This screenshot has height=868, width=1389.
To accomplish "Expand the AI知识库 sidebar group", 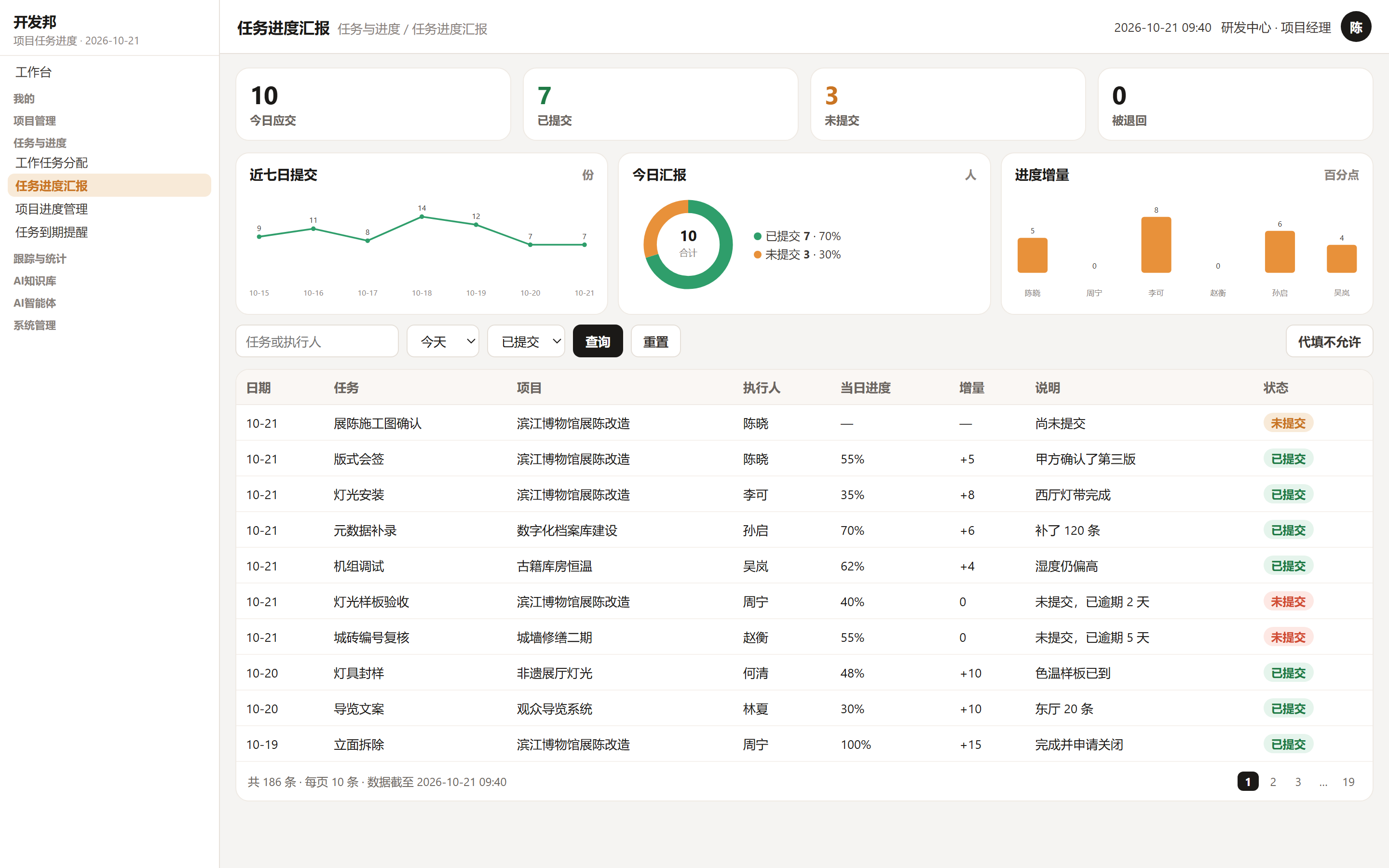I will coord(34,281).
